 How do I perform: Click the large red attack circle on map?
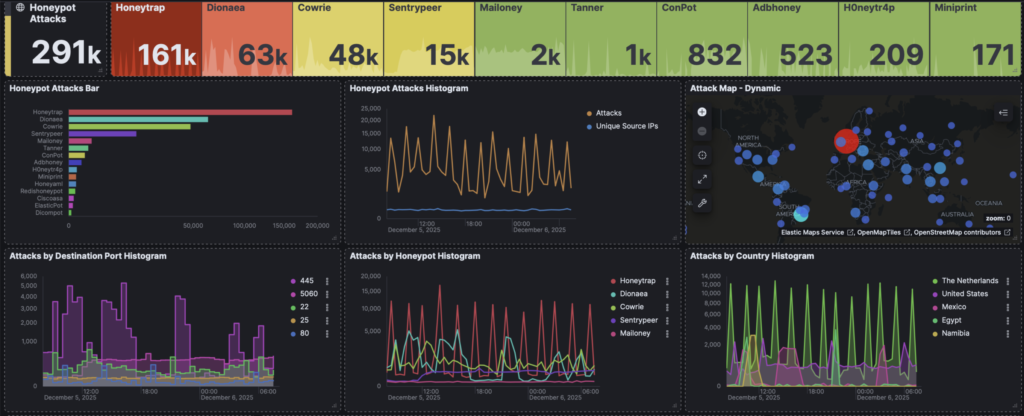[846, 143]
